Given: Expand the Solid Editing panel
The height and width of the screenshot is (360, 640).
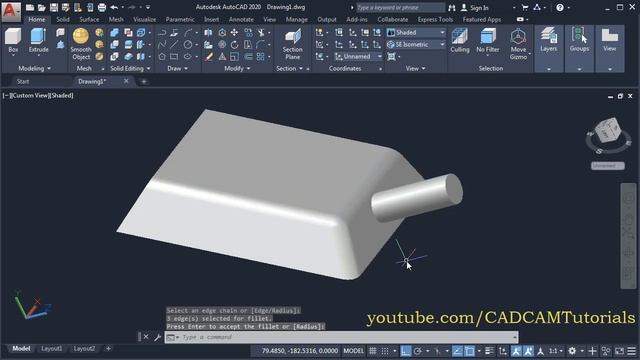Looking at the screenshot, I should tap(130, 68).
